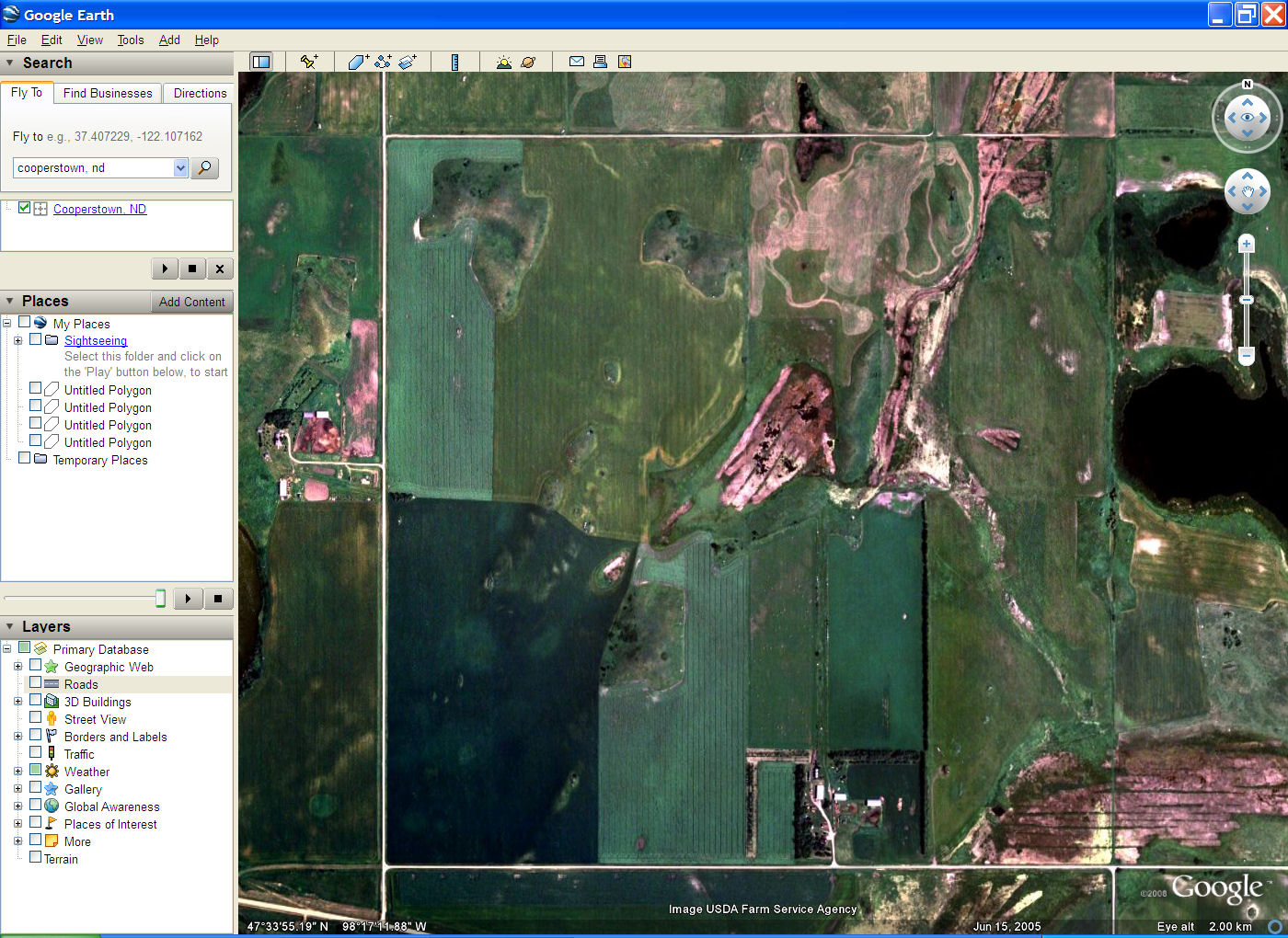Expand the 3D Buildings layer node
The width and height of the screenshot is (1288, 938).
point(17,701)
